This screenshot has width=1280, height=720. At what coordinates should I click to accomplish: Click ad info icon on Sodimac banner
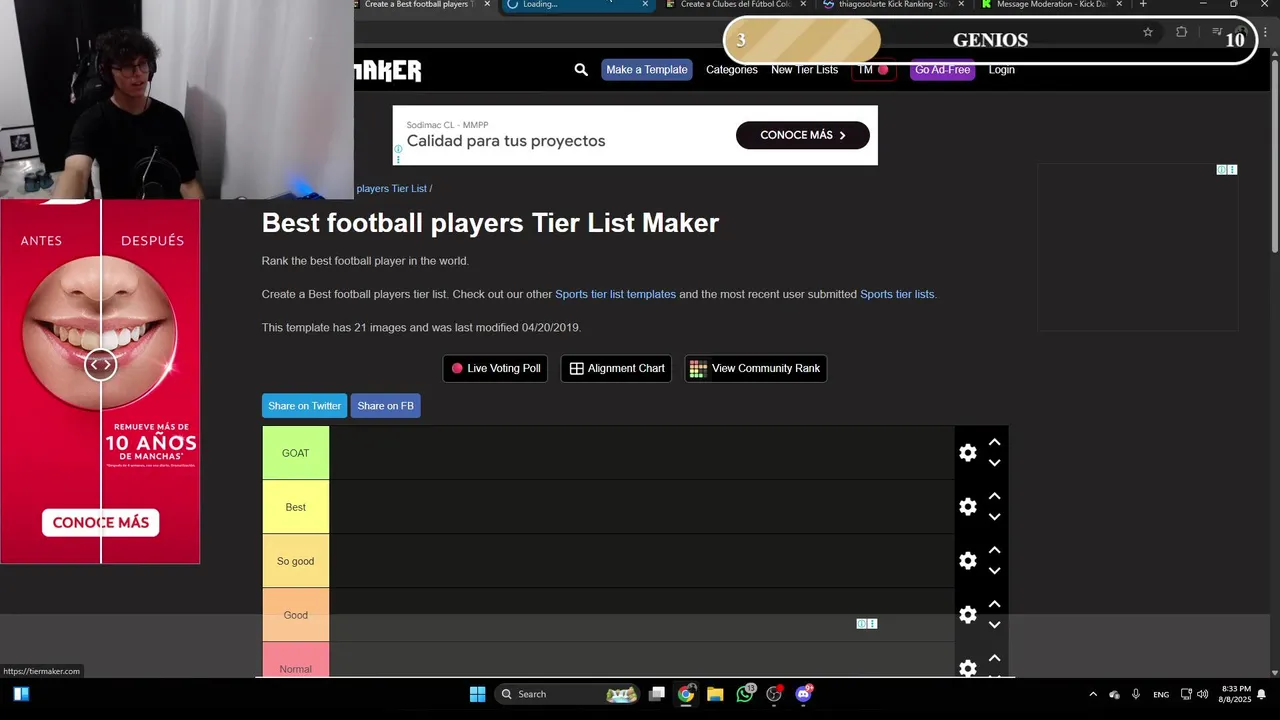(398, 150)
